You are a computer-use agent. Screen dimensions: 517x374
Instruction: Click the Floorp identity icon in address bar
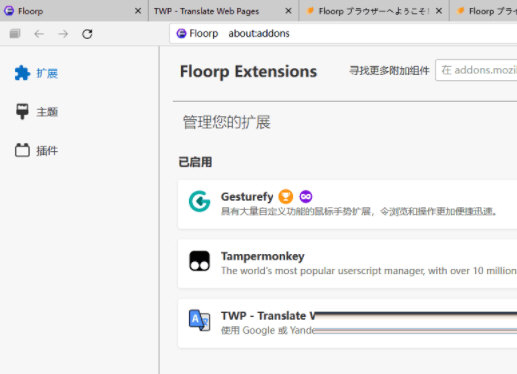(x=181, y=33)
